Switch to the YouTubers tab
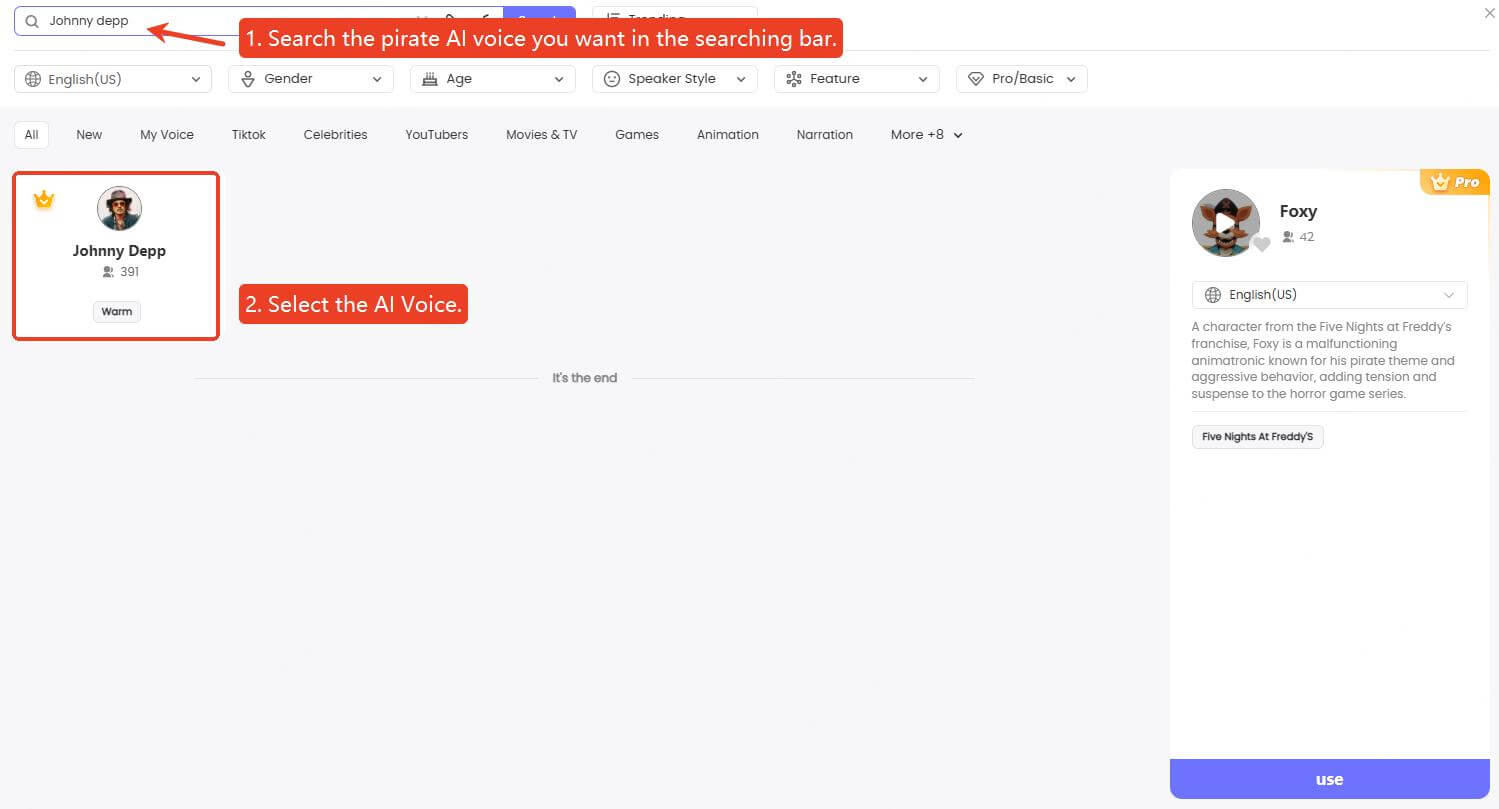 tap(437, 135)
